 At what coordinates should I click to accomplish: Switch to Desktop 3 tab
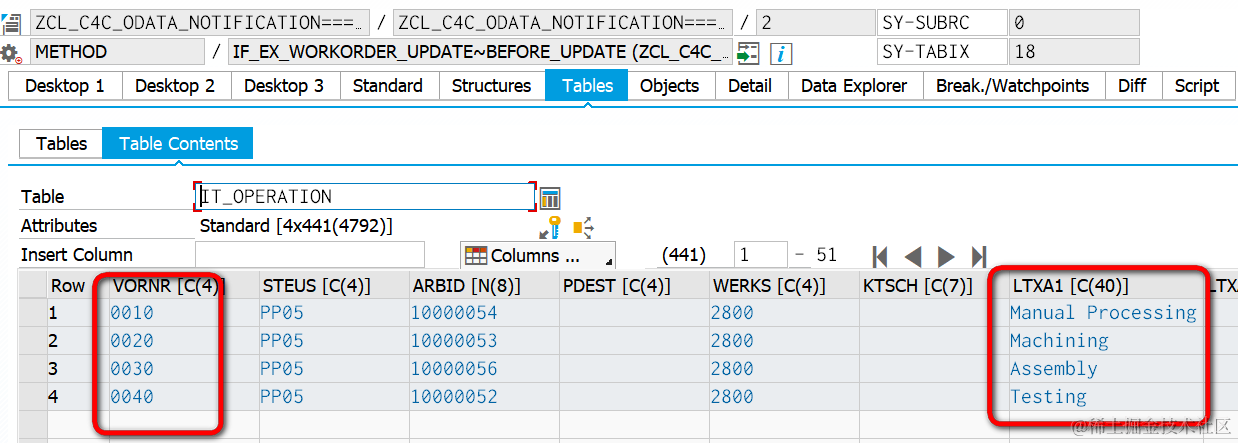pos(284,86)
